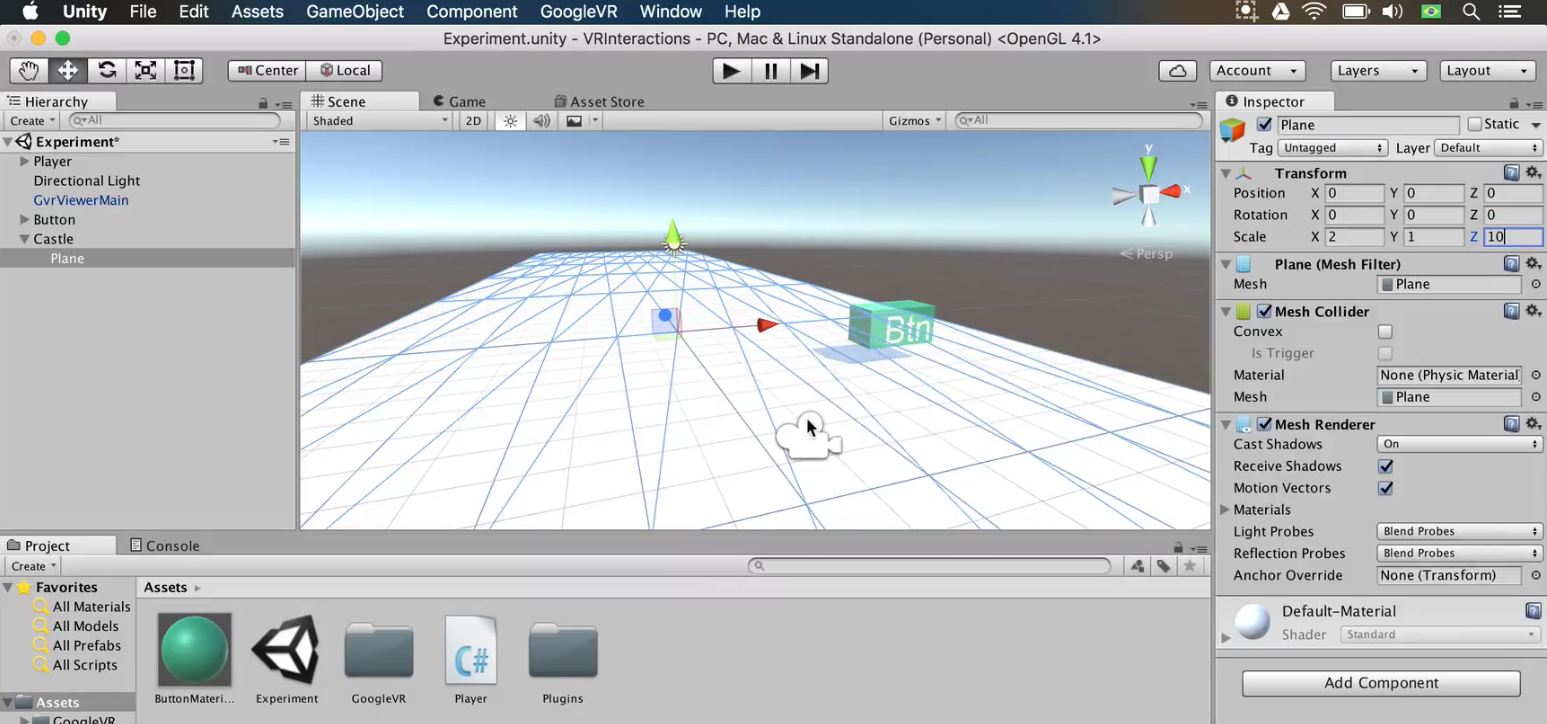The image size is (1547, 724).
Task: Select the Hand tool
Action: click(28, 70)
